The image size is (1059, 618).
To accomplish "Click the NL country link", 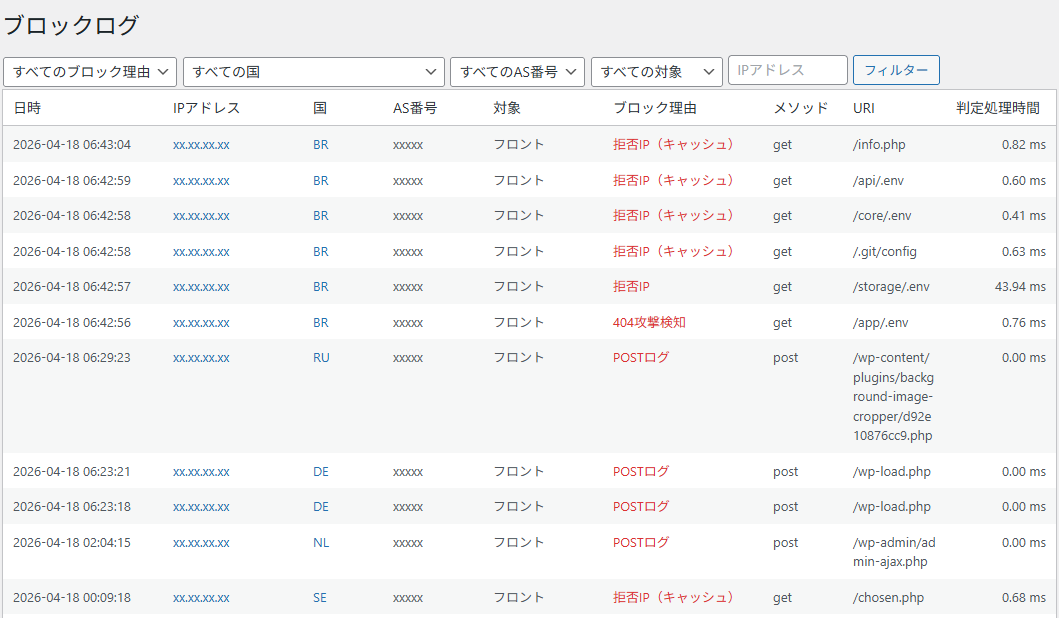I will point(321,542).
